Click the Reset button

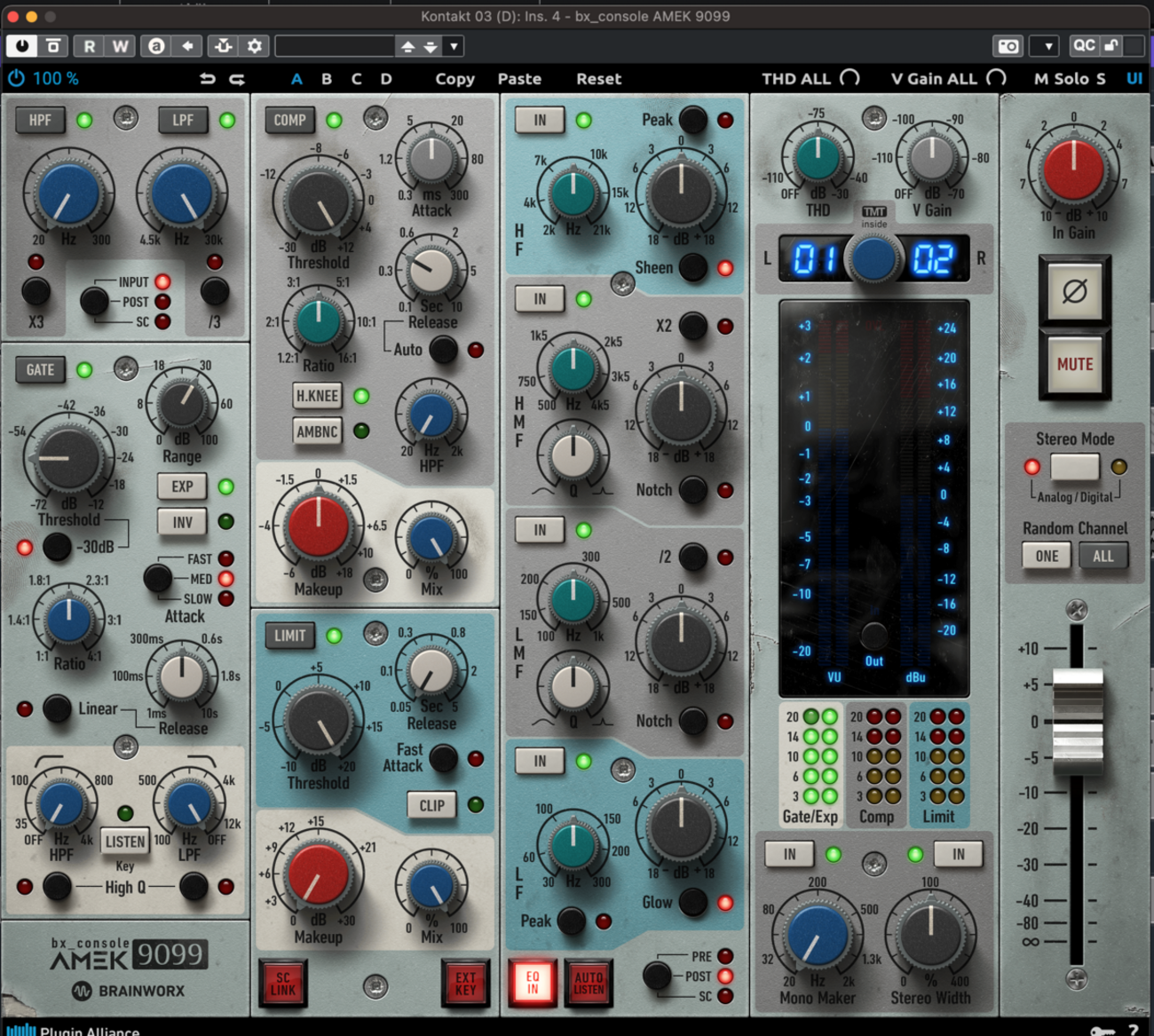[x=598, y=79]
